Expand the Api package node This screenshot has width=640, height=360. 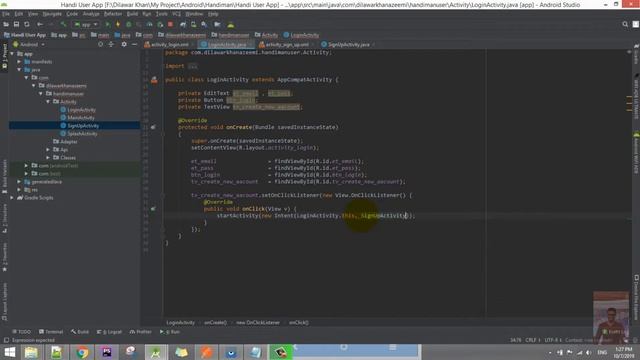[x=48, y=149]
